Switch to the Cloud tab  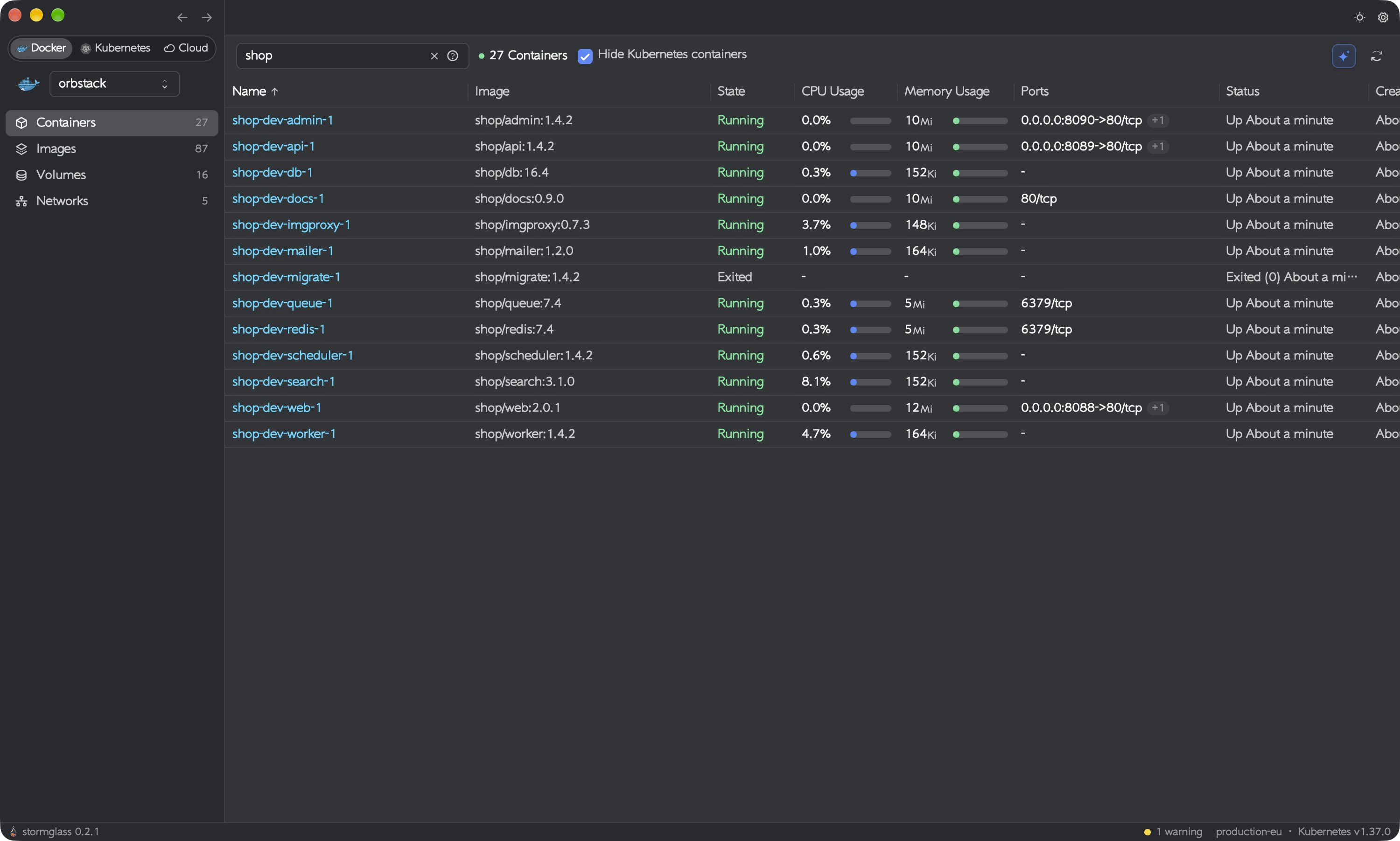pyautogui.click(x=186, y=48)
